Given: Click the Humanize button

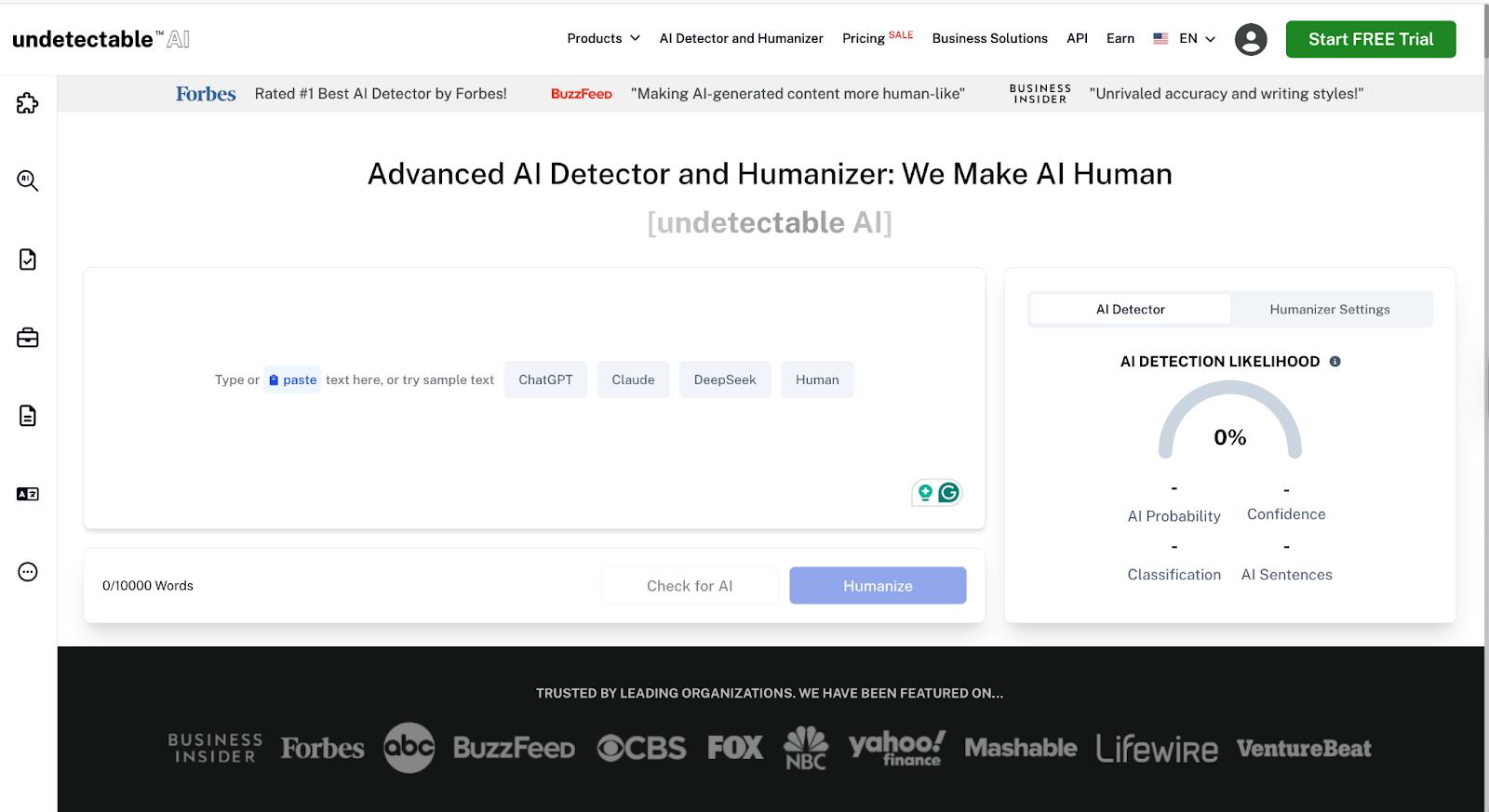Looking at the screenshot, I should [878, 586].
